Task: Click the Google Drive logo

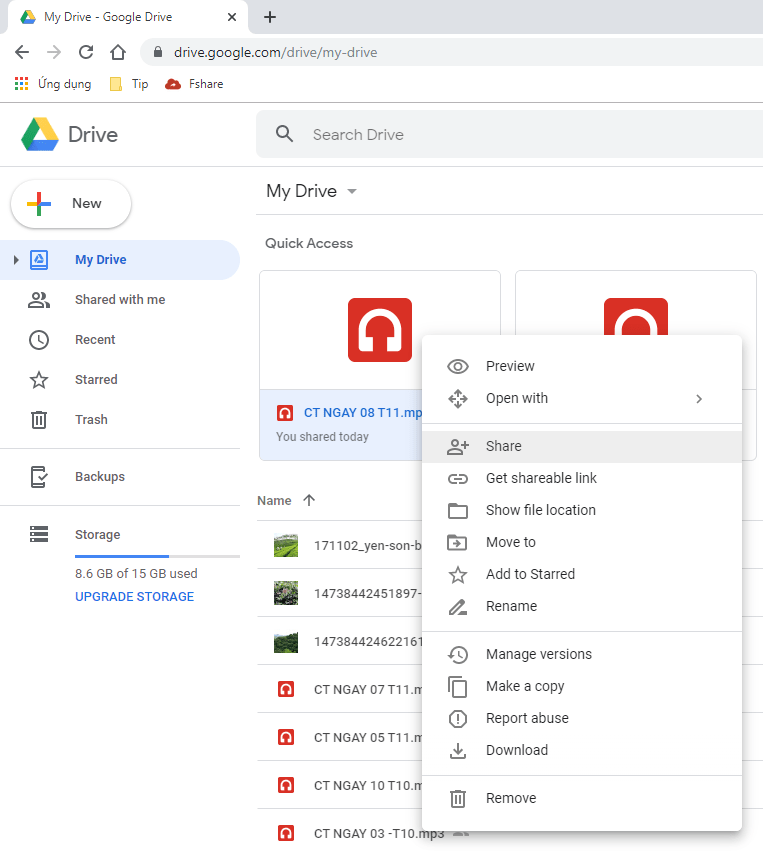Action: [x=40, y=134]
